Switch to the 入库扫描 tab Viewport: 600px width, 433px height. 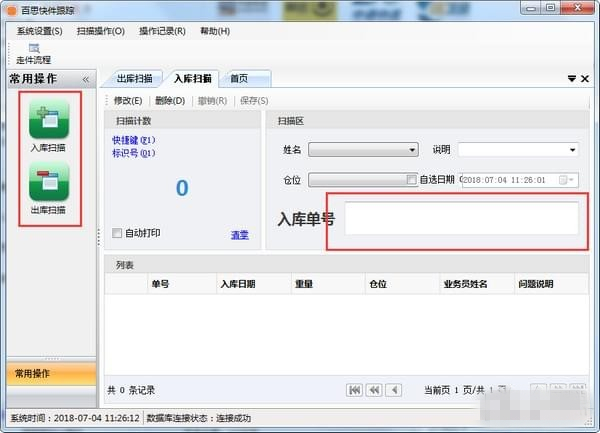click(192, 79)
